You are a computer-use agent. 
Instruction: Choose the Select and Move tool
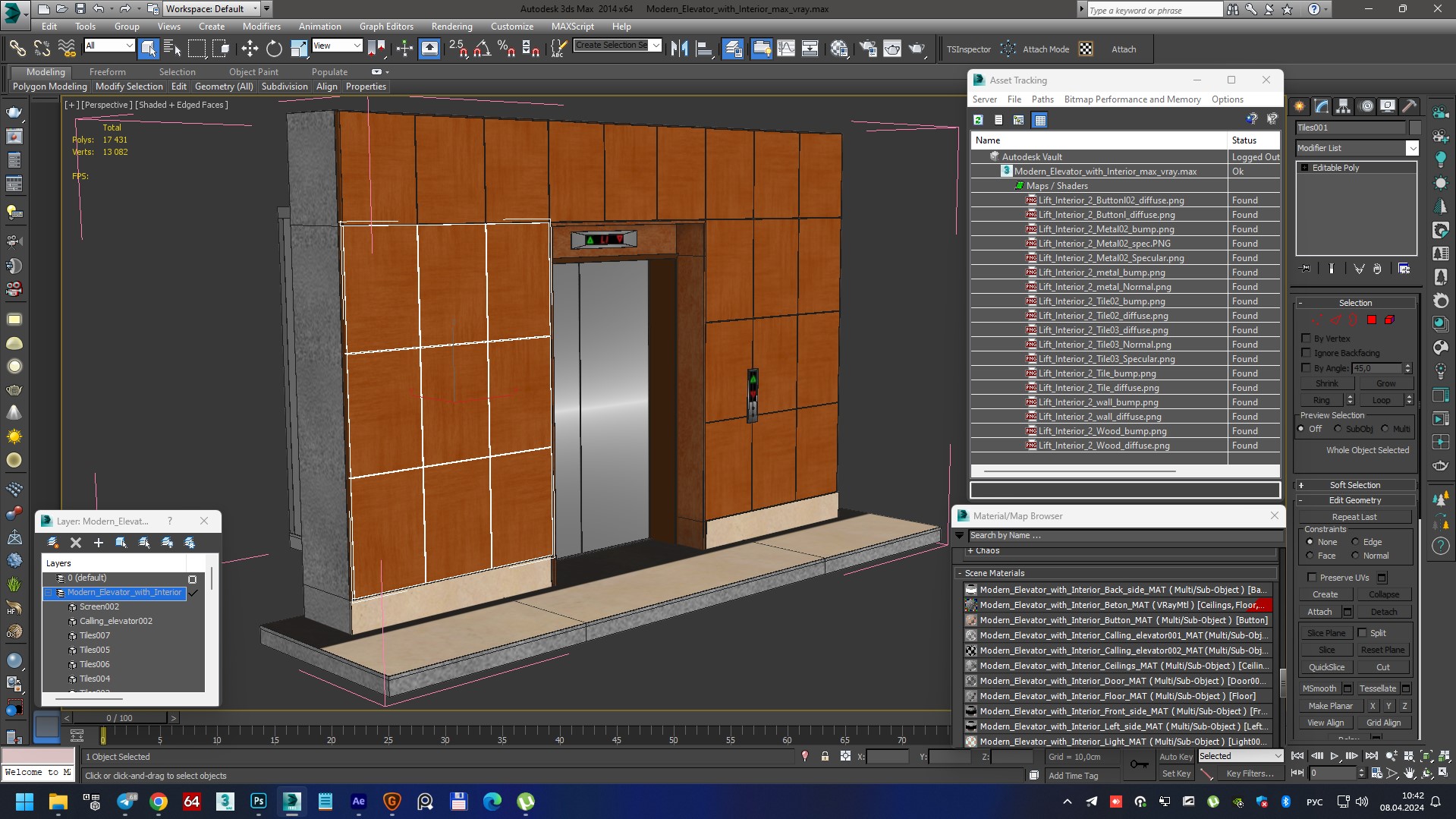tap(250, 49)
